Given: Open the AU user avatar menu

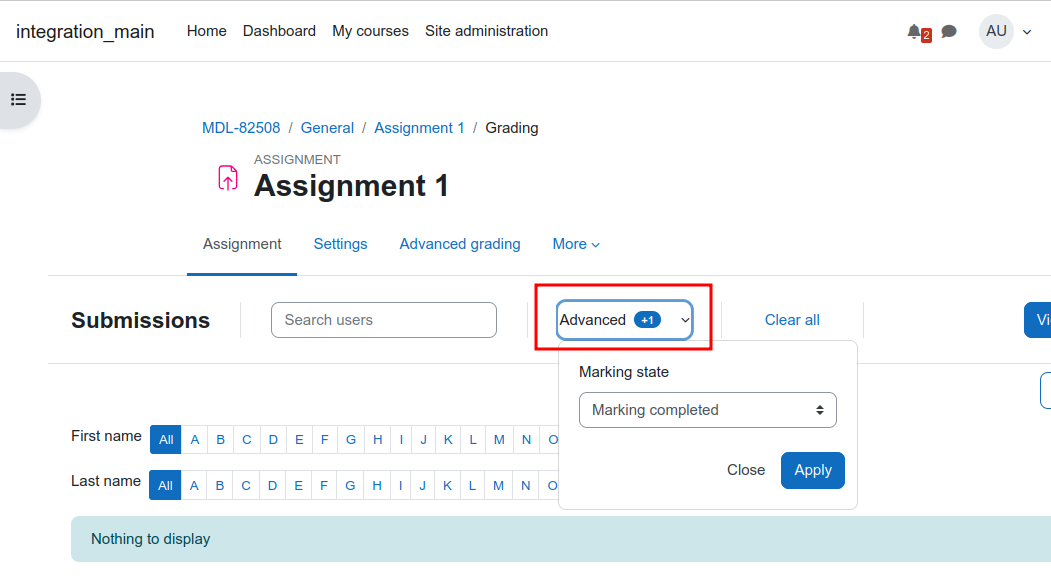Looking at the screenshot, I should [x=996, y=31].
